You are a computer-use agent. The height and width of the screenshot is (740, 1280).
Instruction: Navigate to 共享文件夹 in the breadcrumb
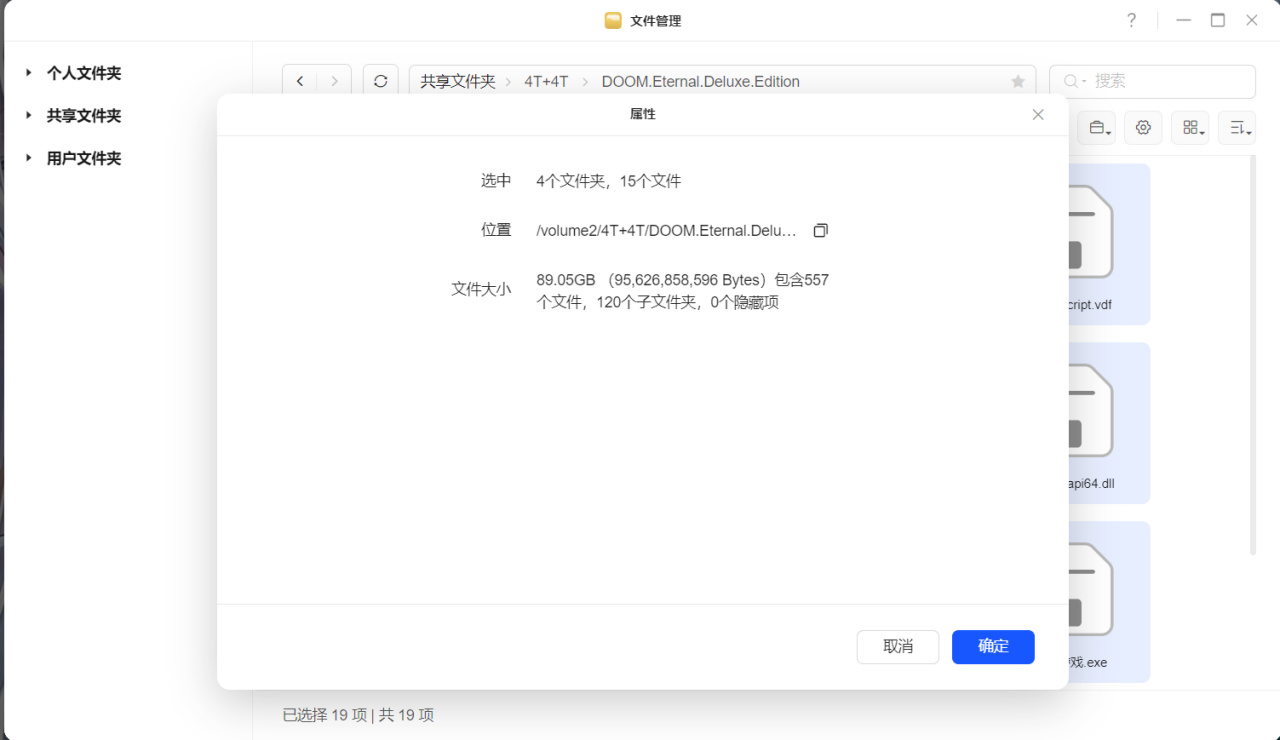point(458,82)
